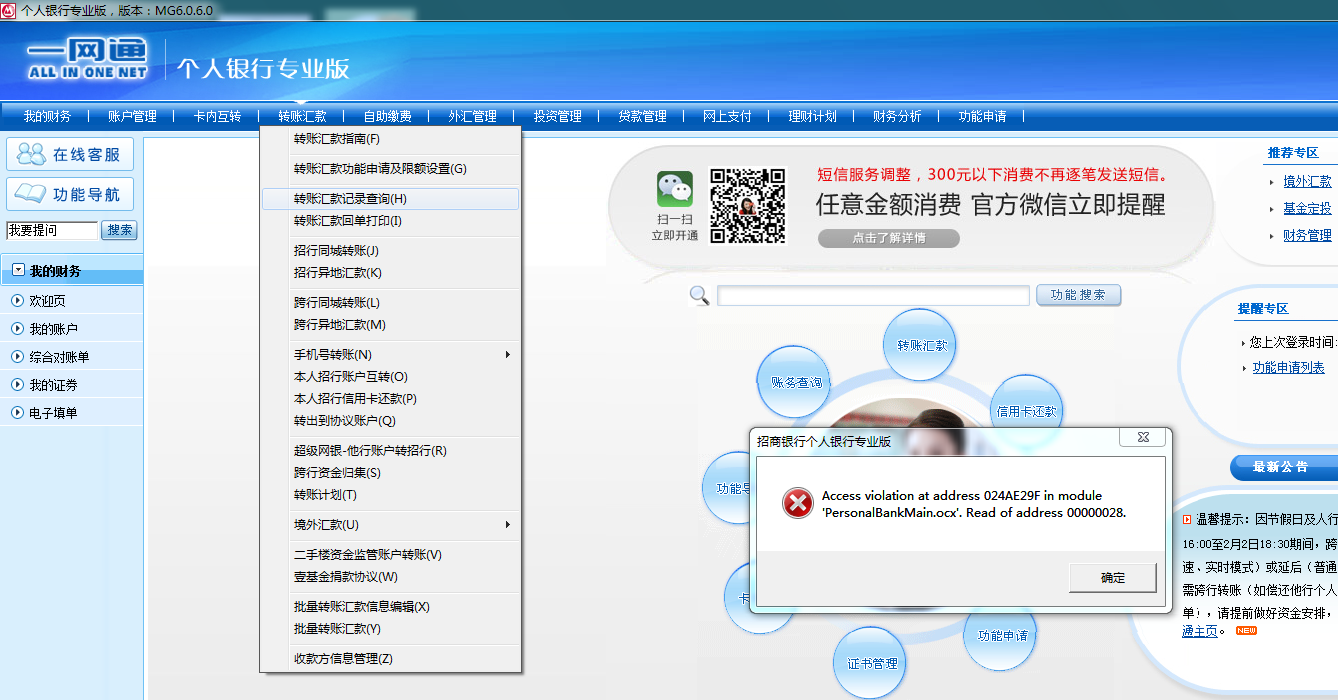Click the arrow icon beside 综合对账单
This screenshot has height=700, width=1338.
[17, 357]
